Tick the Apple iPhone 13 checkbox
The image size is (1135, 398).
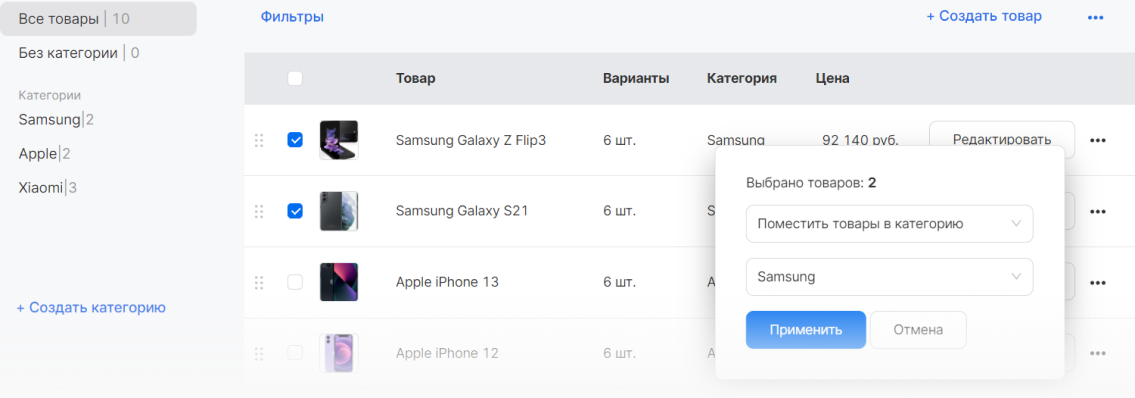click(295, 282)
